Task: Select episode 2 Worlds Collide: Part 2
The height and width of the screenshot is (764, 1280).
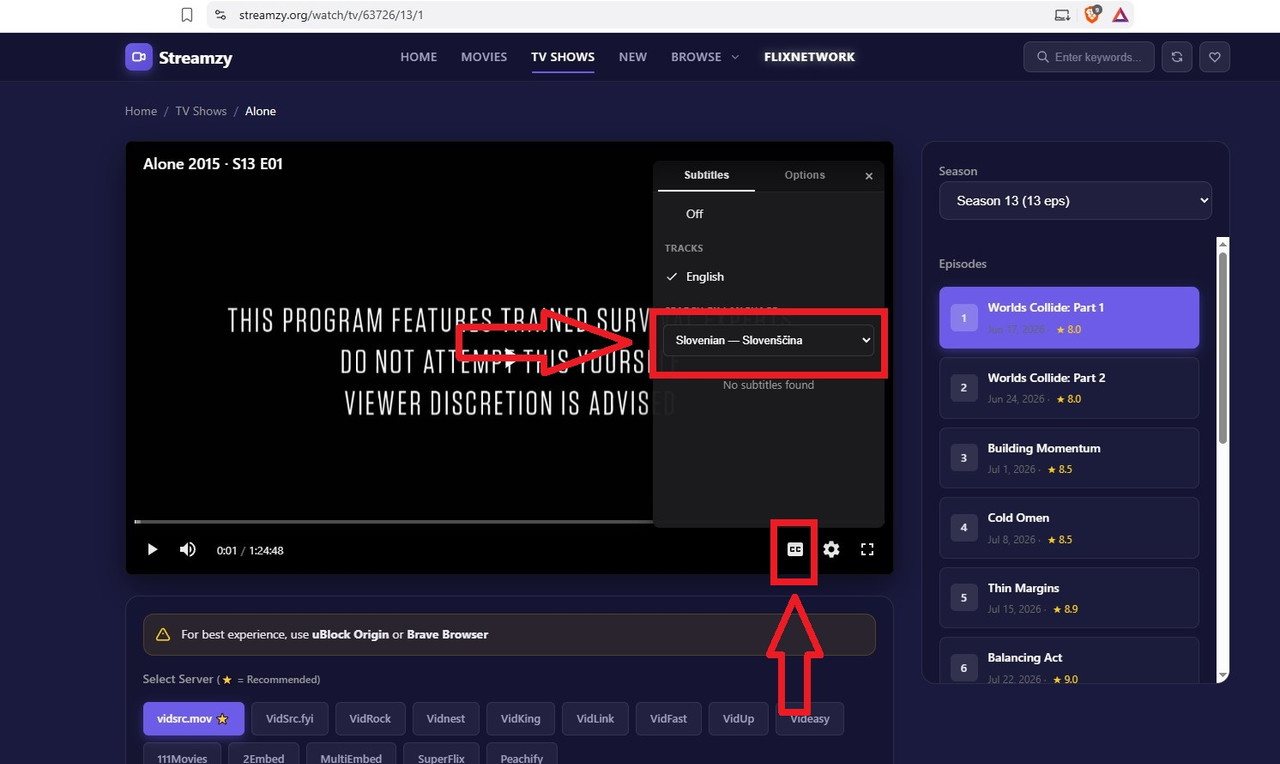Action: [1069, 388]
